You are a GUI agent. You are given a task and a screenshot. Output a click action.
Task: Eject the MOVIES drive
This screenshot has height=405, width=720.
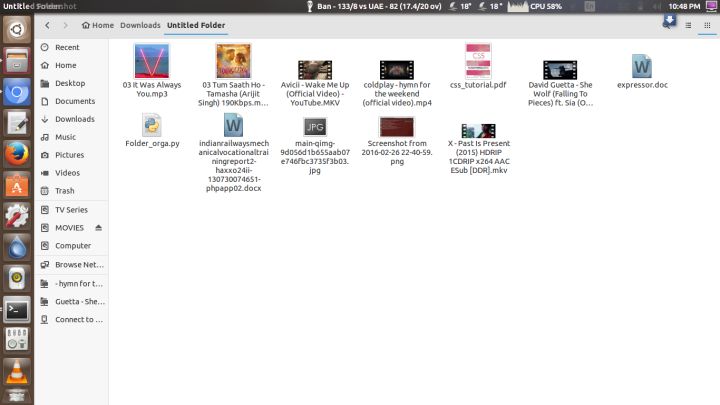click(99, 228)
